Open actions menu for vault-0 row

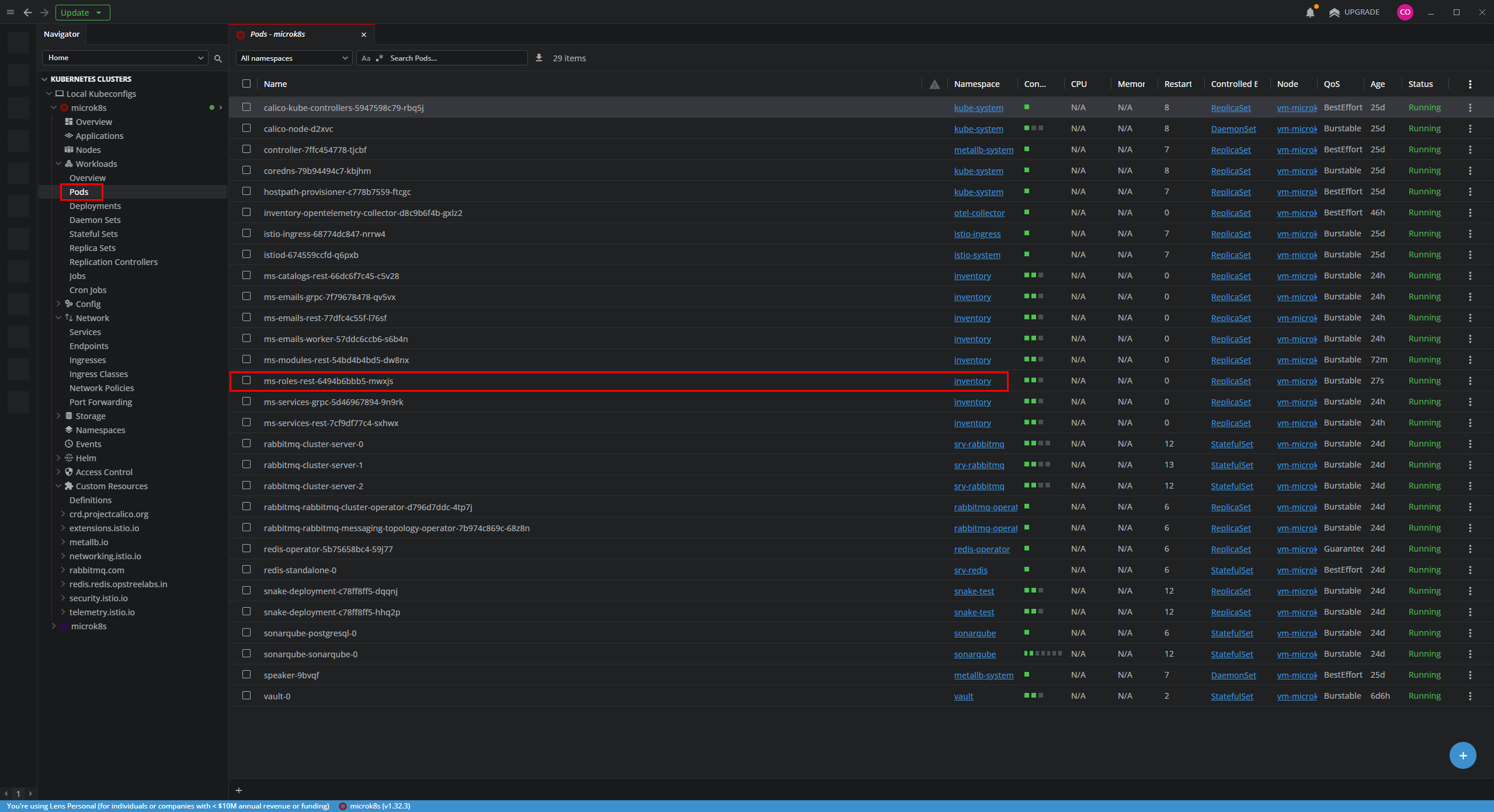point(1470,696)
